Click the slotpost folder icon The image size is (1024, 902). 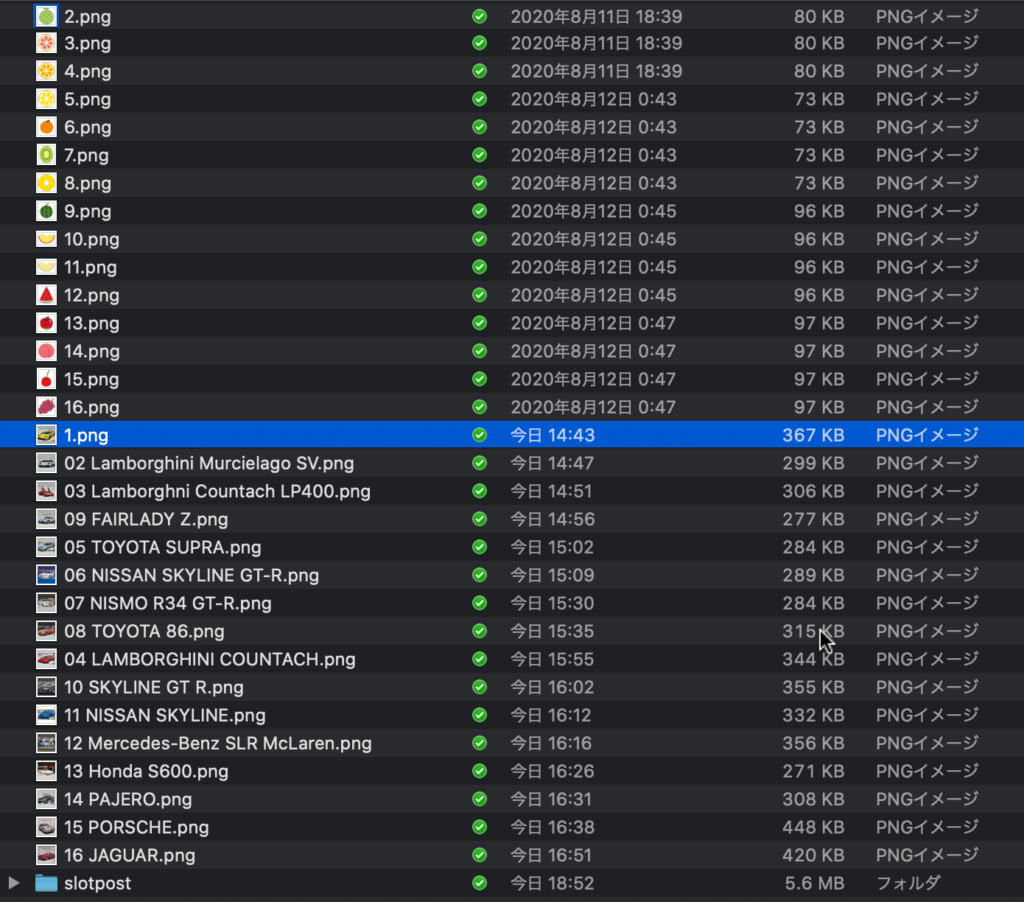click(x=46, y=883)
